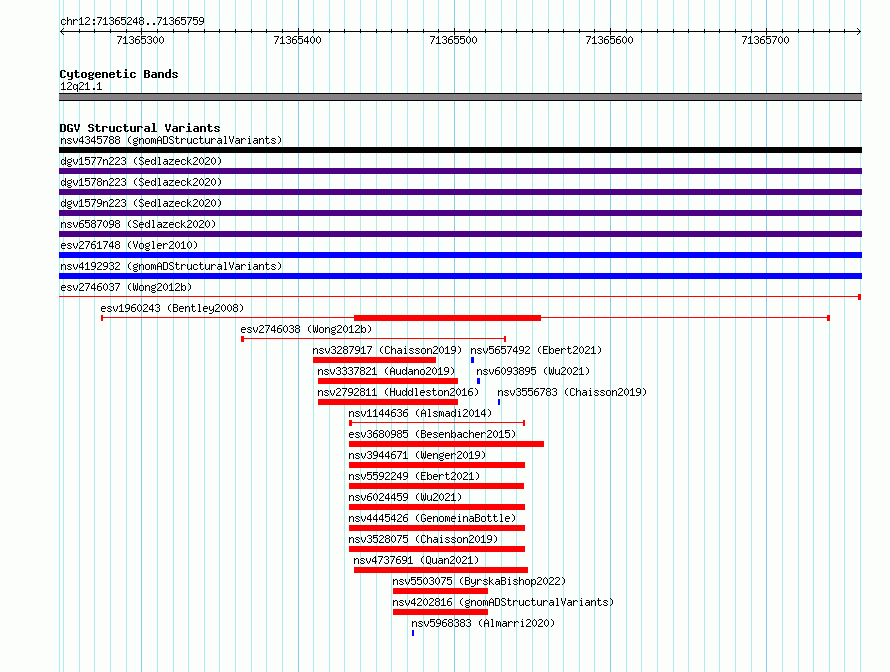This screenshot has width=890, height=672.
Task: Click the Cytogenetic Bands track title
Action: pos(119,74)
